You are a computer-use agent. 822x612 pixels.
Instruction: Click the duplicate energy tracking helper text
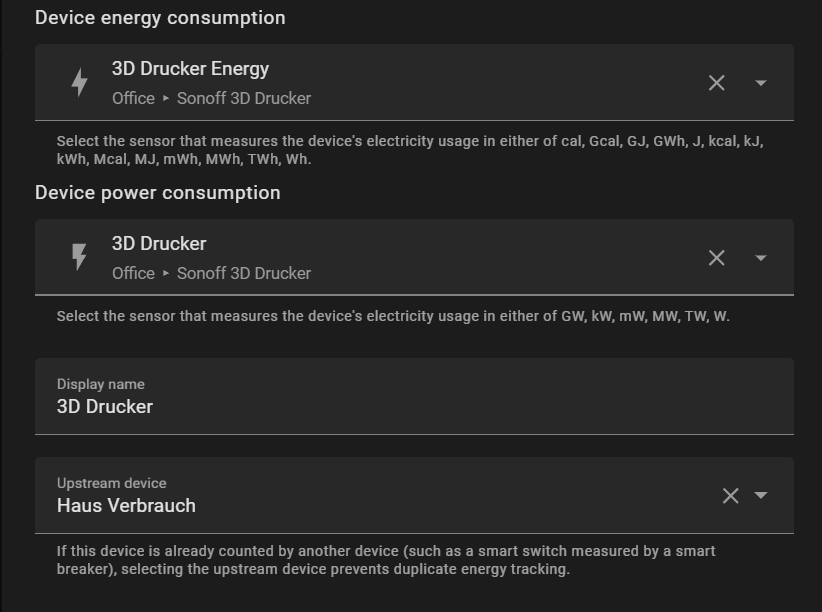[386, 560]
